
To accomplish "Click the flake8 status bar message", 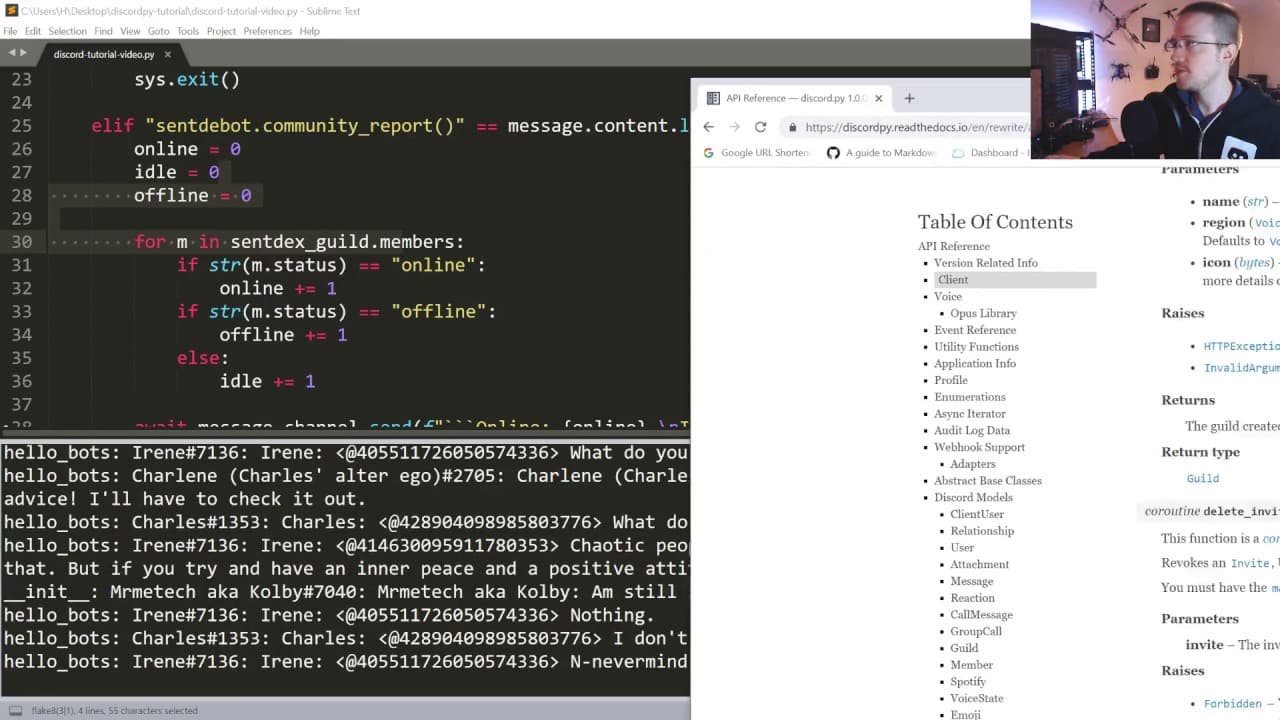I will coord(115,711).
